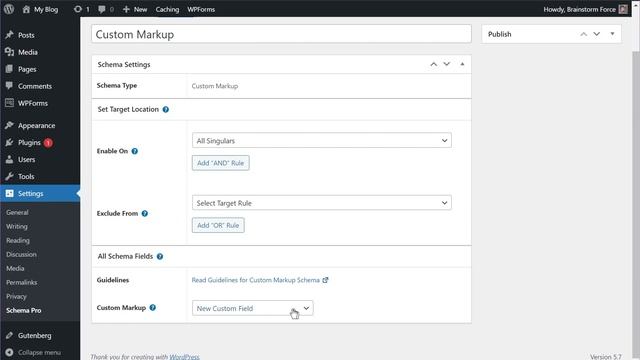
Task: Move Schema Settings panel down
Action: tap(447, 64)
